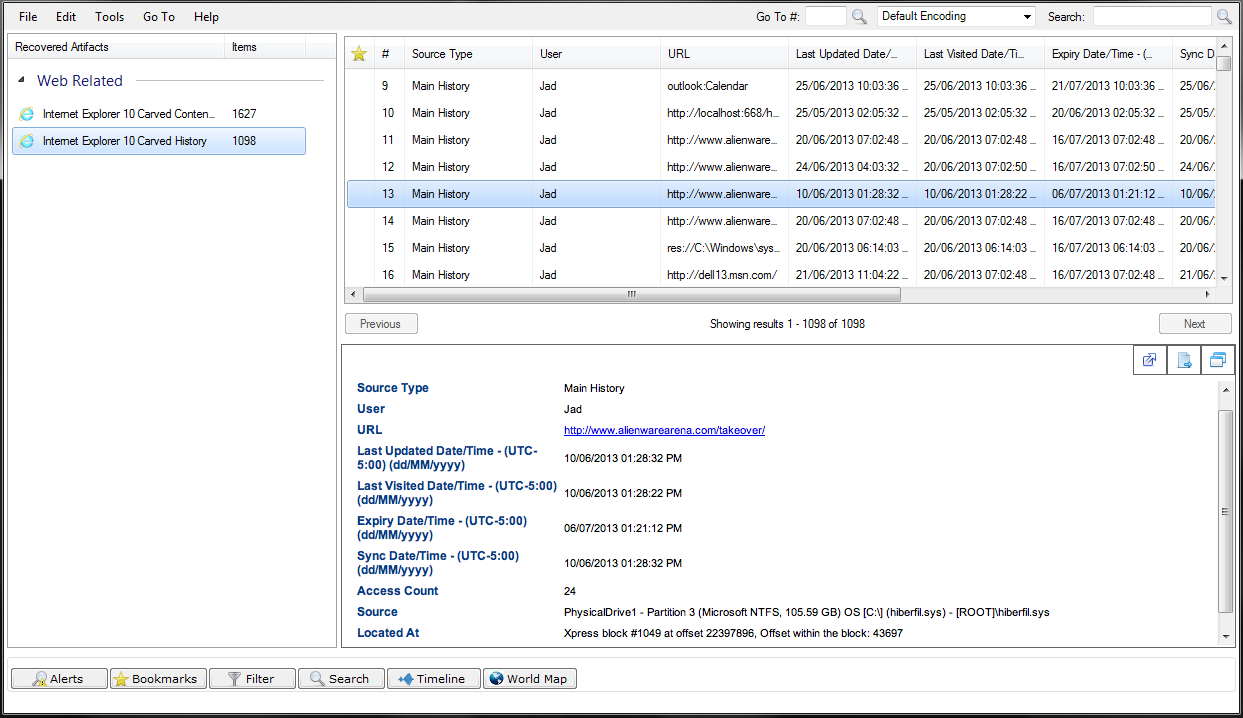Click the Go To search magnifier icon
Image resolution: width=1243 pixels, height=718 pixels.
click(860, 16)
